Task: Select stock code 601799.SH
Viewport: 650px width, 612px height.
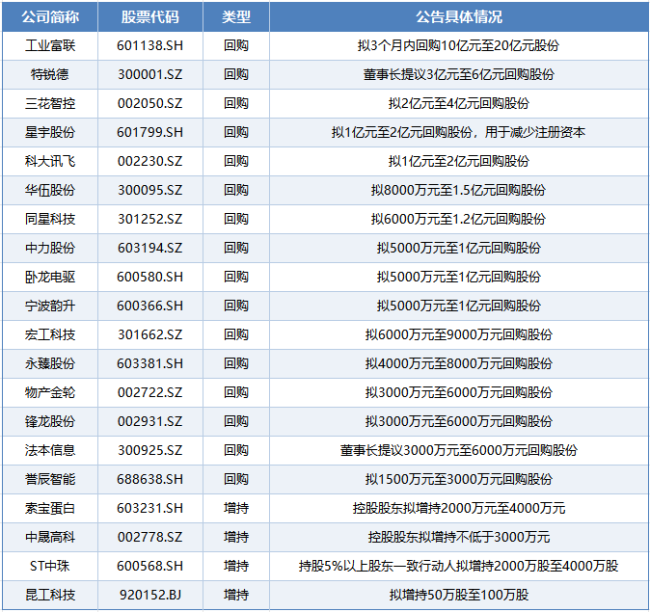Action: (150, 132)
